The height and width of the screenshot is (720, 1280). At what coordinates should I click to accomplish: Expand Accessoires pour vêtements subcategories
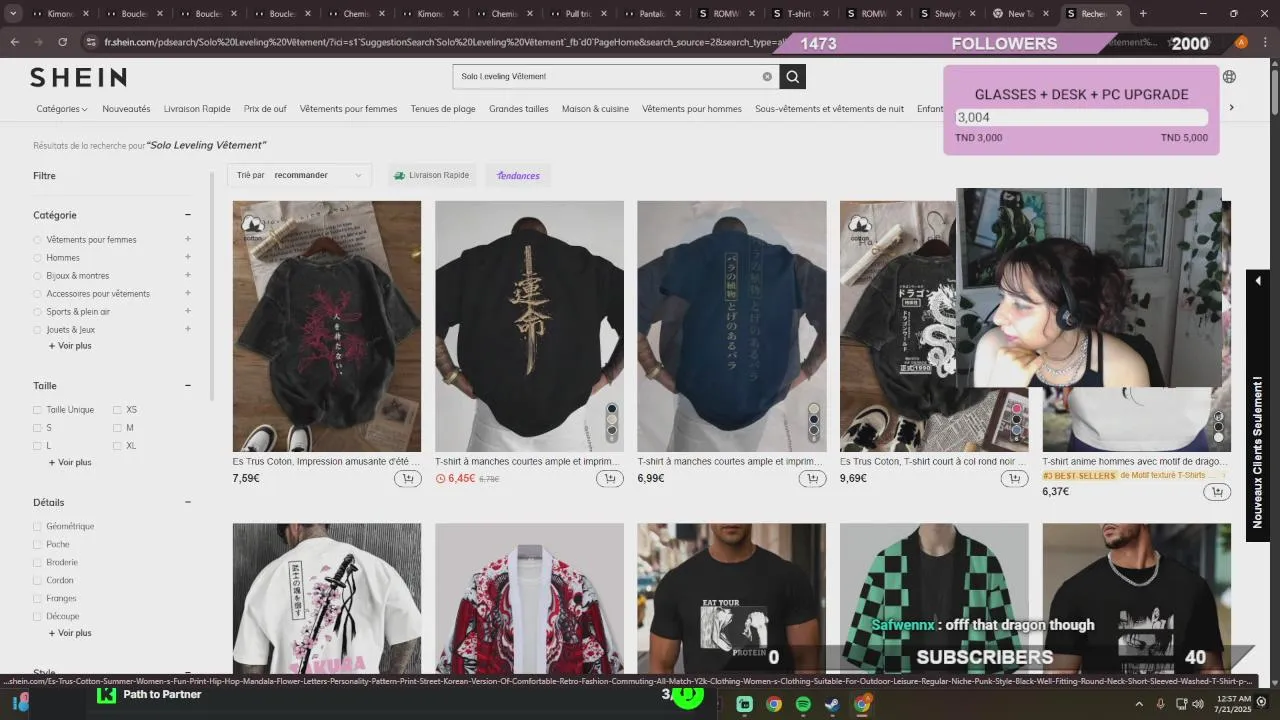[x=187, y=293]
